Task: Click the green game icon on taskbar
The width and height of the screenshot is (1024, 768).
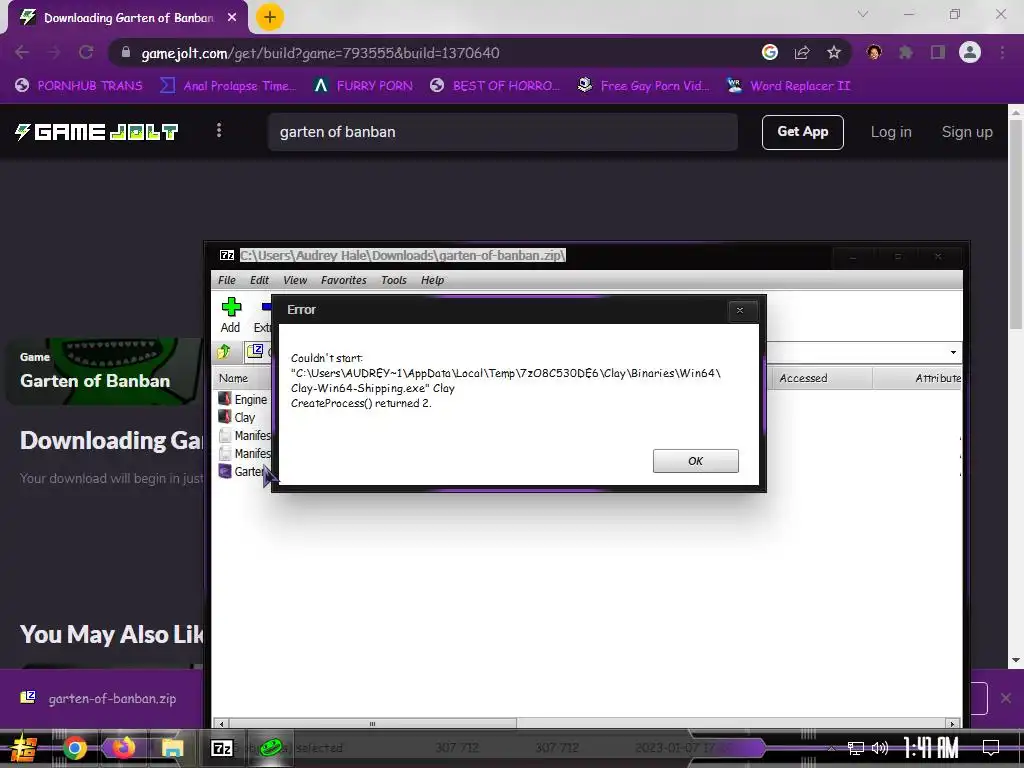Action: (x=270, y=748)
